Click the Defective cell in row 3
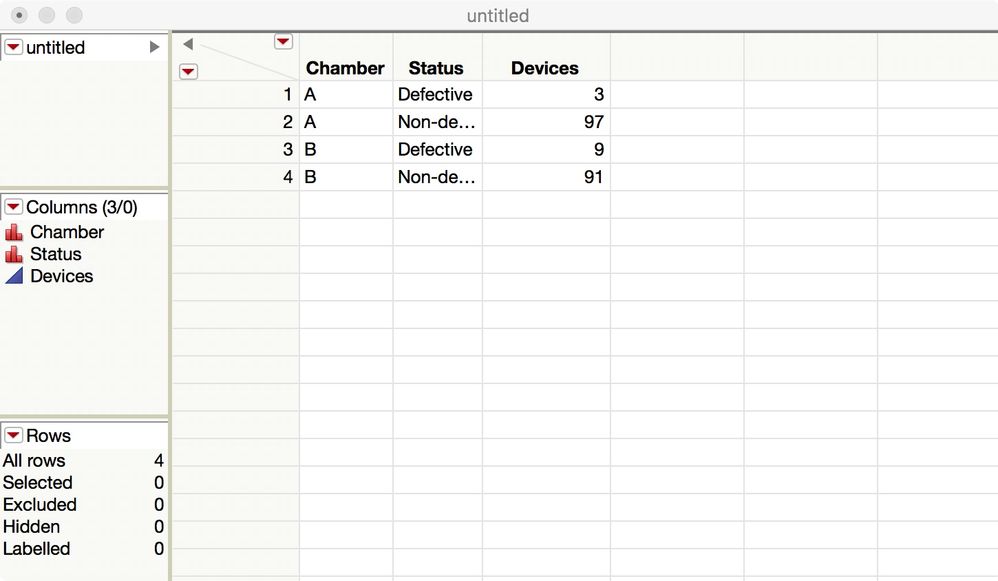 point(435,149)
